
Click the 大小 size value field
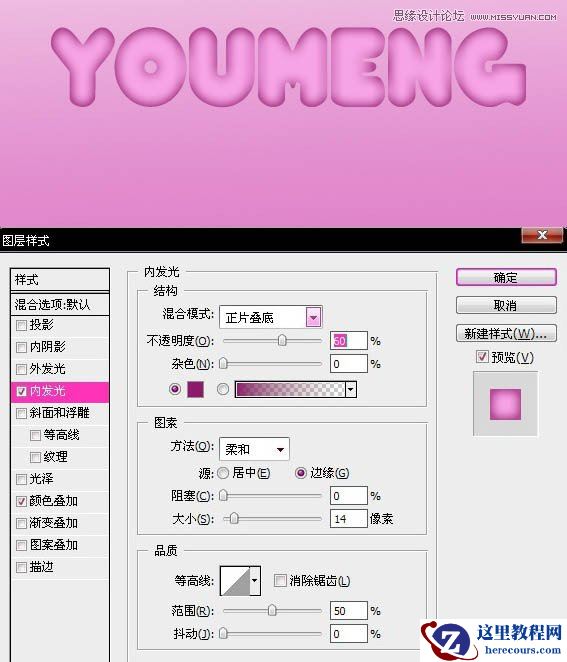[349, 518]
